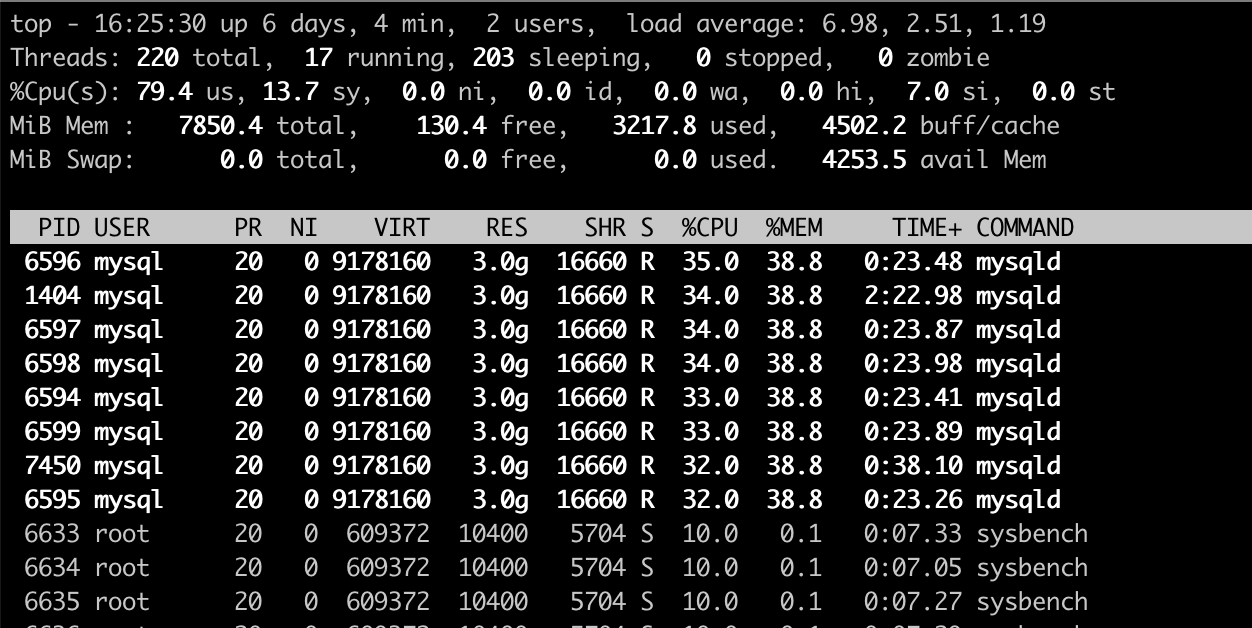The width and height of the screenshot is (1252, 628).
Task: Click TIME+ value 0:07.33
Action: pyautogui.click(x=913, y=534)
